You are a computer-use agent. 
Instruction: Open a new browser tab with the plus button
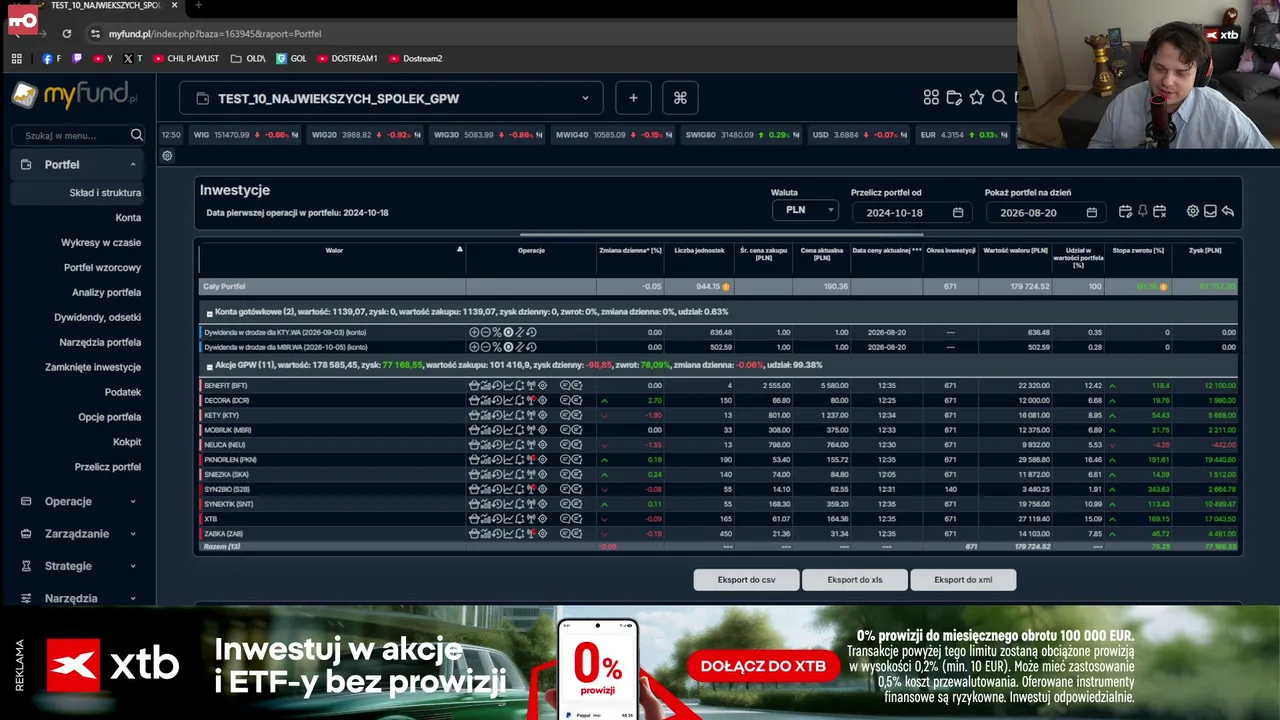coord(198,6)
